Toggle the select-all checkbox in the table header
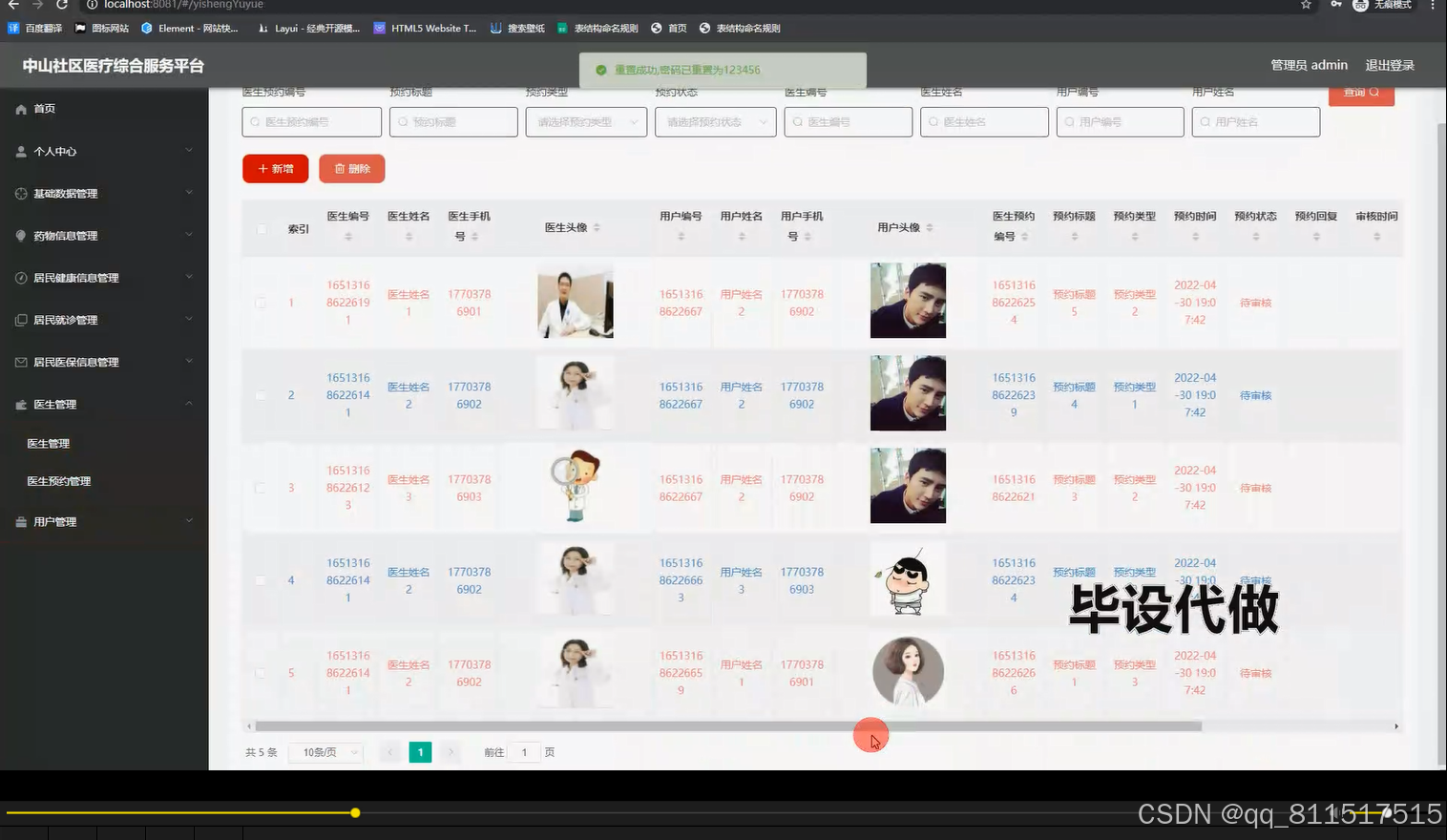The width and height of the screenshot is (1447, 840). (262, 229)
